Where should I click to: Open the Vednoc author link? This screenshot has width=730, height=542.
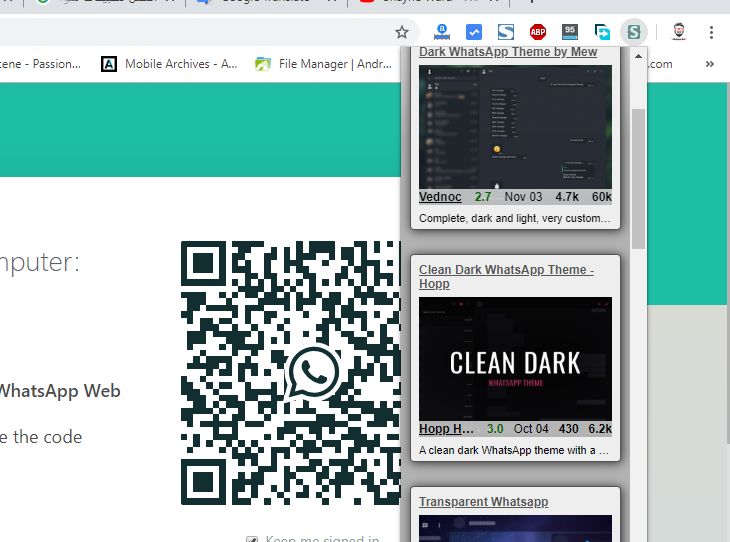pyautogui.click(x=440, y=197)
